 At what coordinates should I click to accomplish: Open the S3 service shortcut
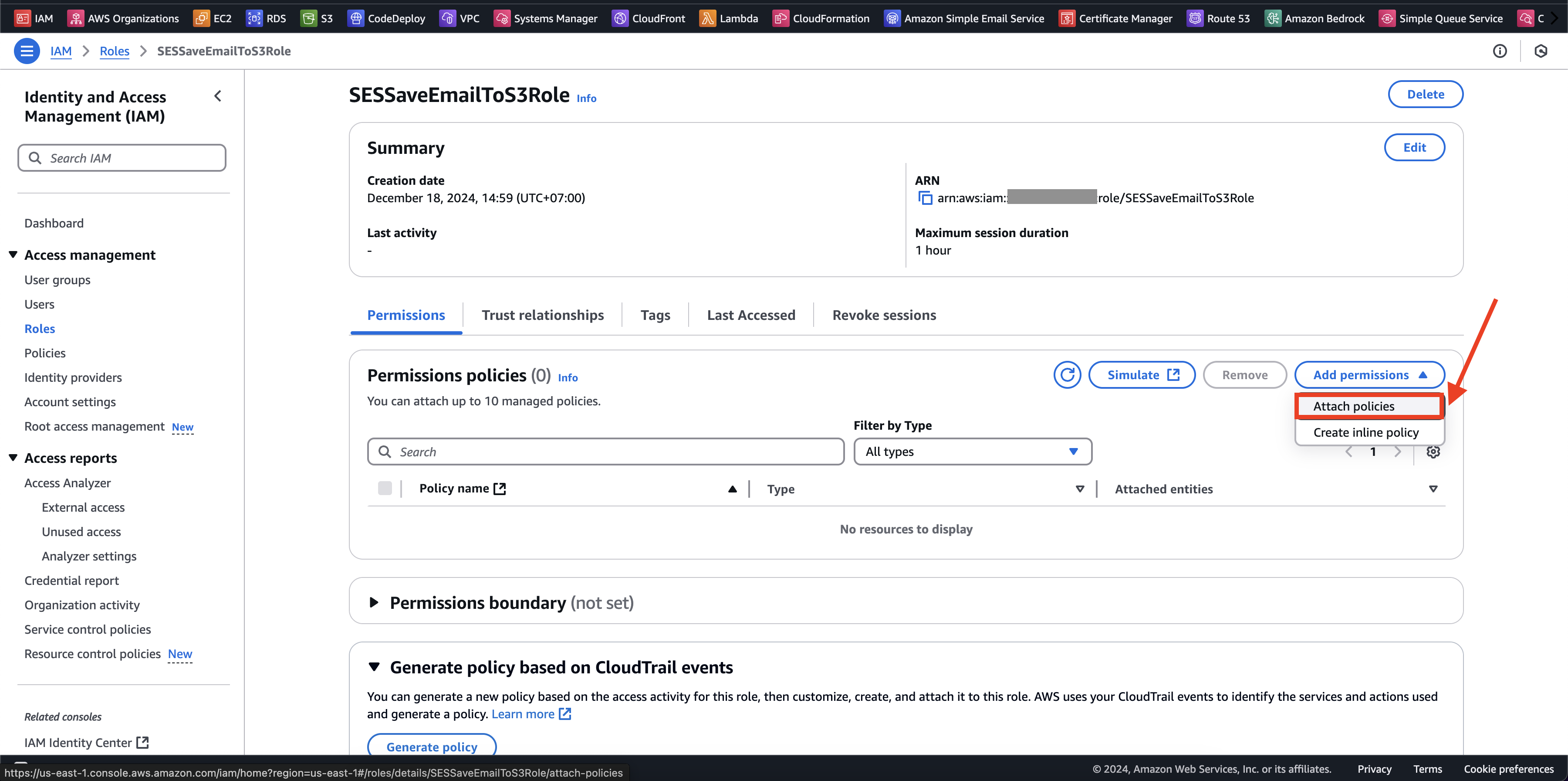(317, 18)
